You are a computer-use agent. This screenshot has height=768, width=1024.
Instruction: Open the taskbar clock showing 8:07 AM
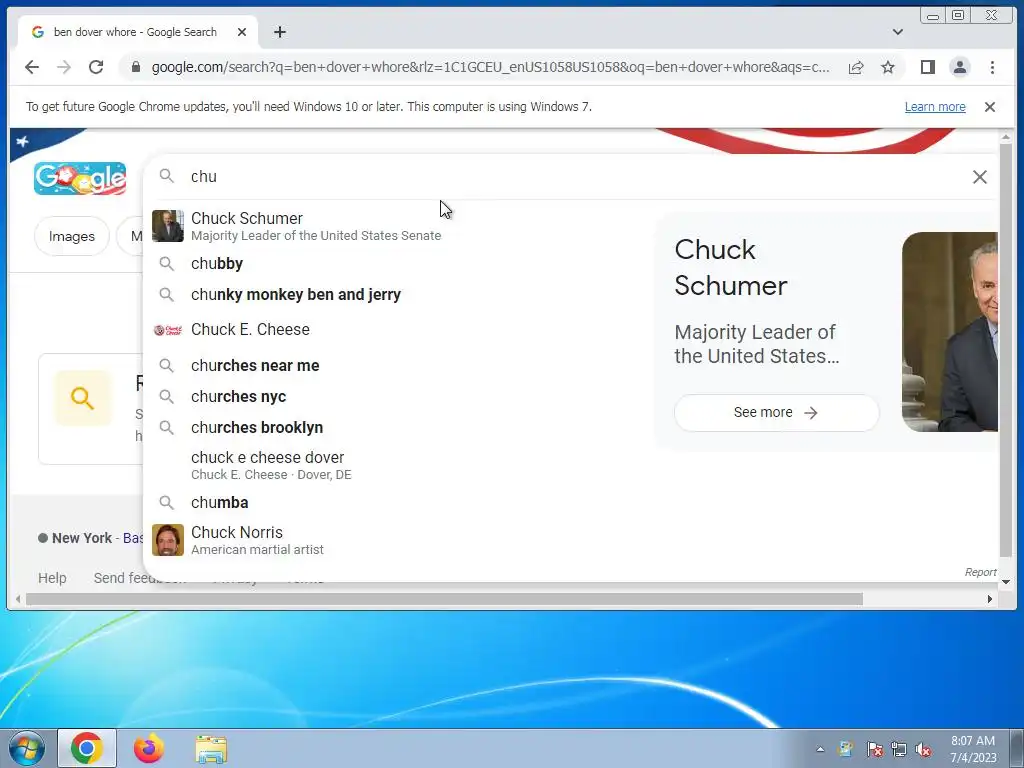[973, 749]
